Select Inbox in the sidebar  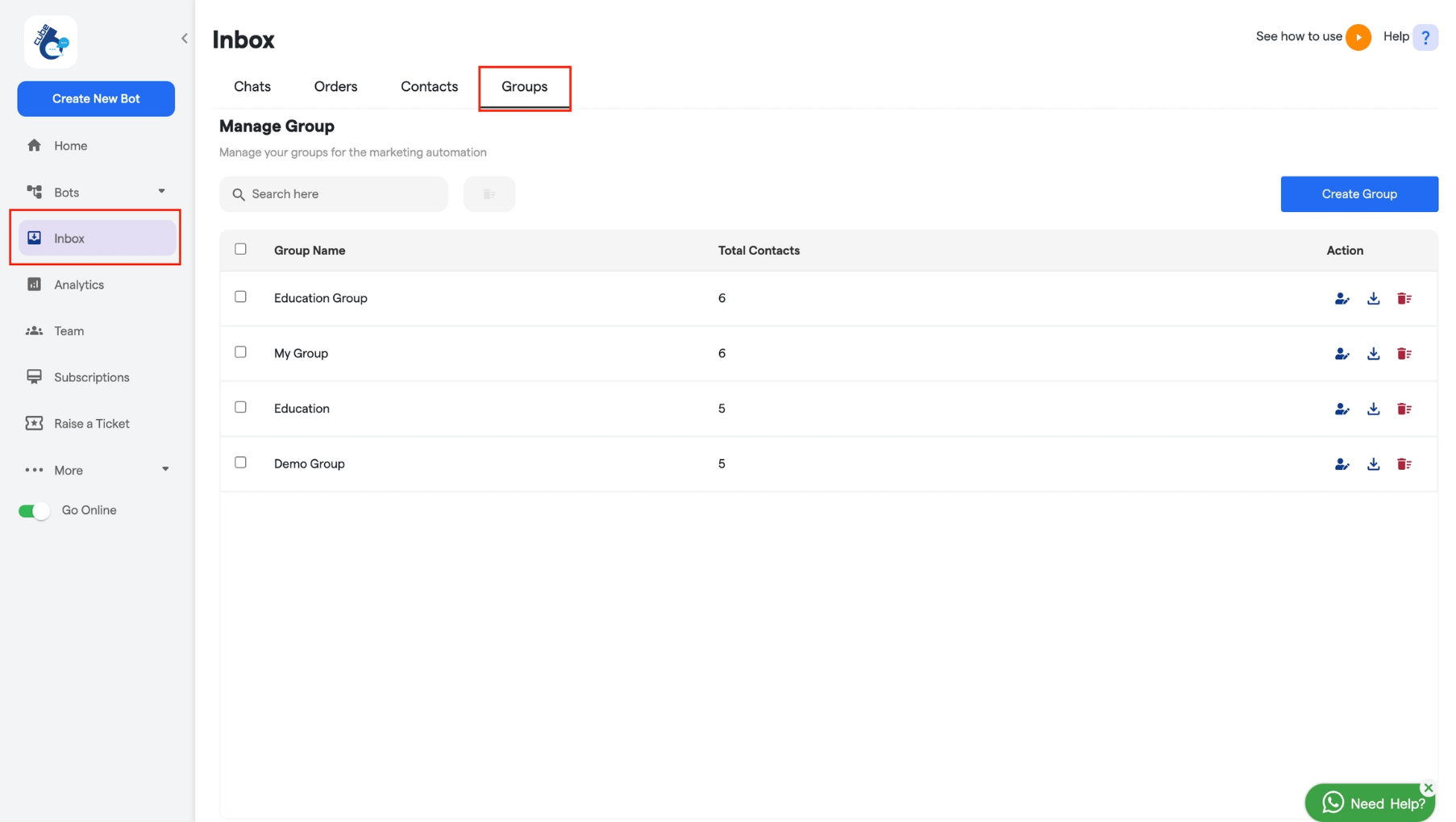pos(97,238)
